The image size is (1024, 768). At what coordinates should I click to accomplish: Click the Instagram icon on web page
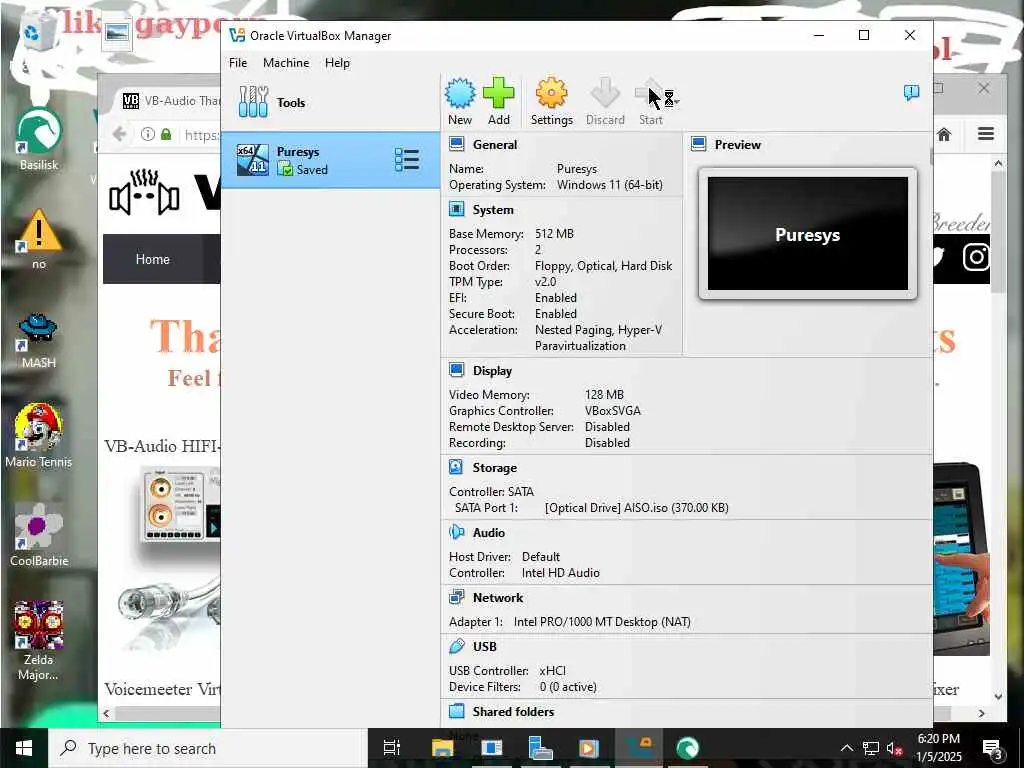[x=976, y=256]
